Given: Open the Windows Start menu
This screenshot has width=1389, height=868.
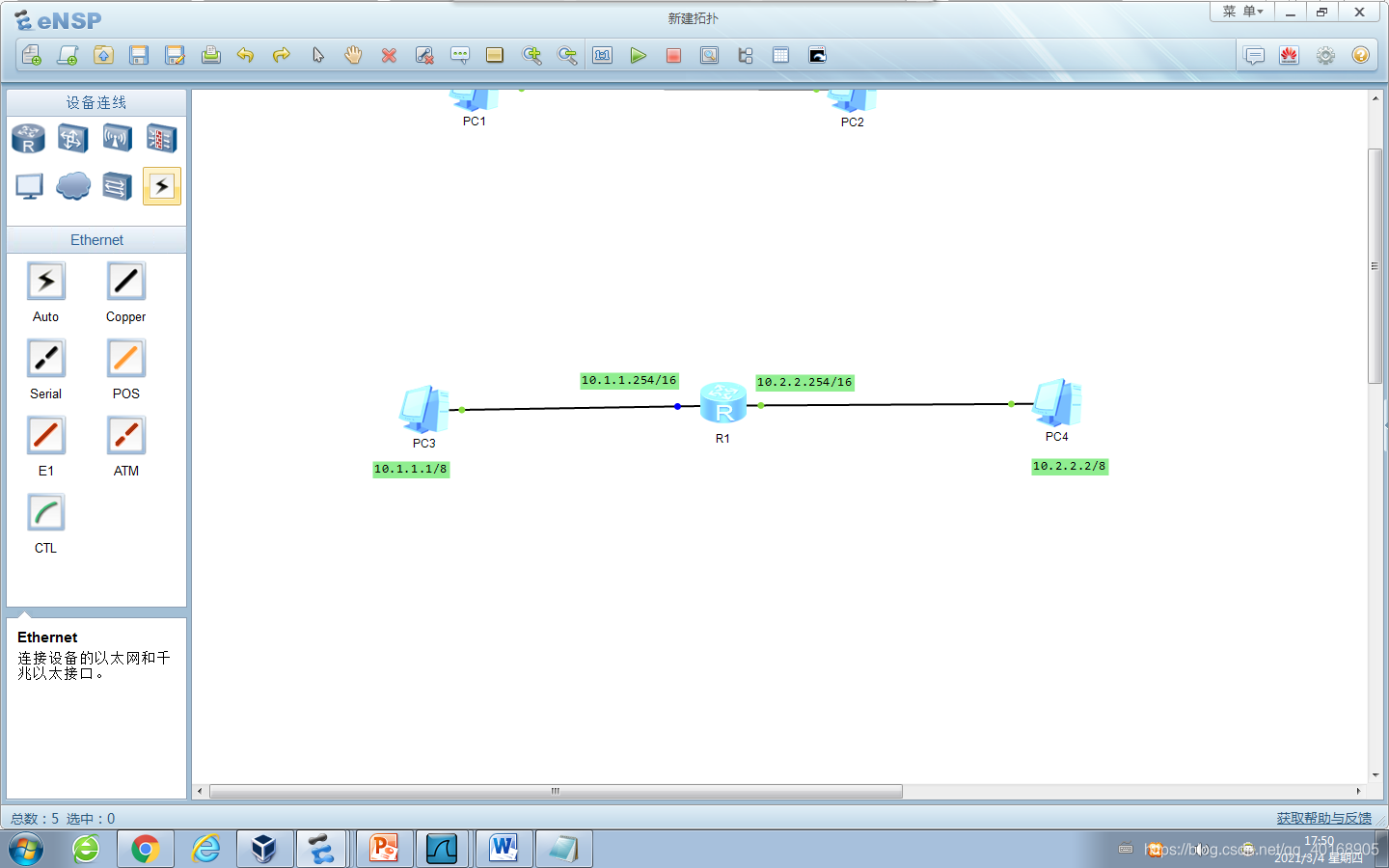Looking at the screenshot, I should (x=26, y=850).
